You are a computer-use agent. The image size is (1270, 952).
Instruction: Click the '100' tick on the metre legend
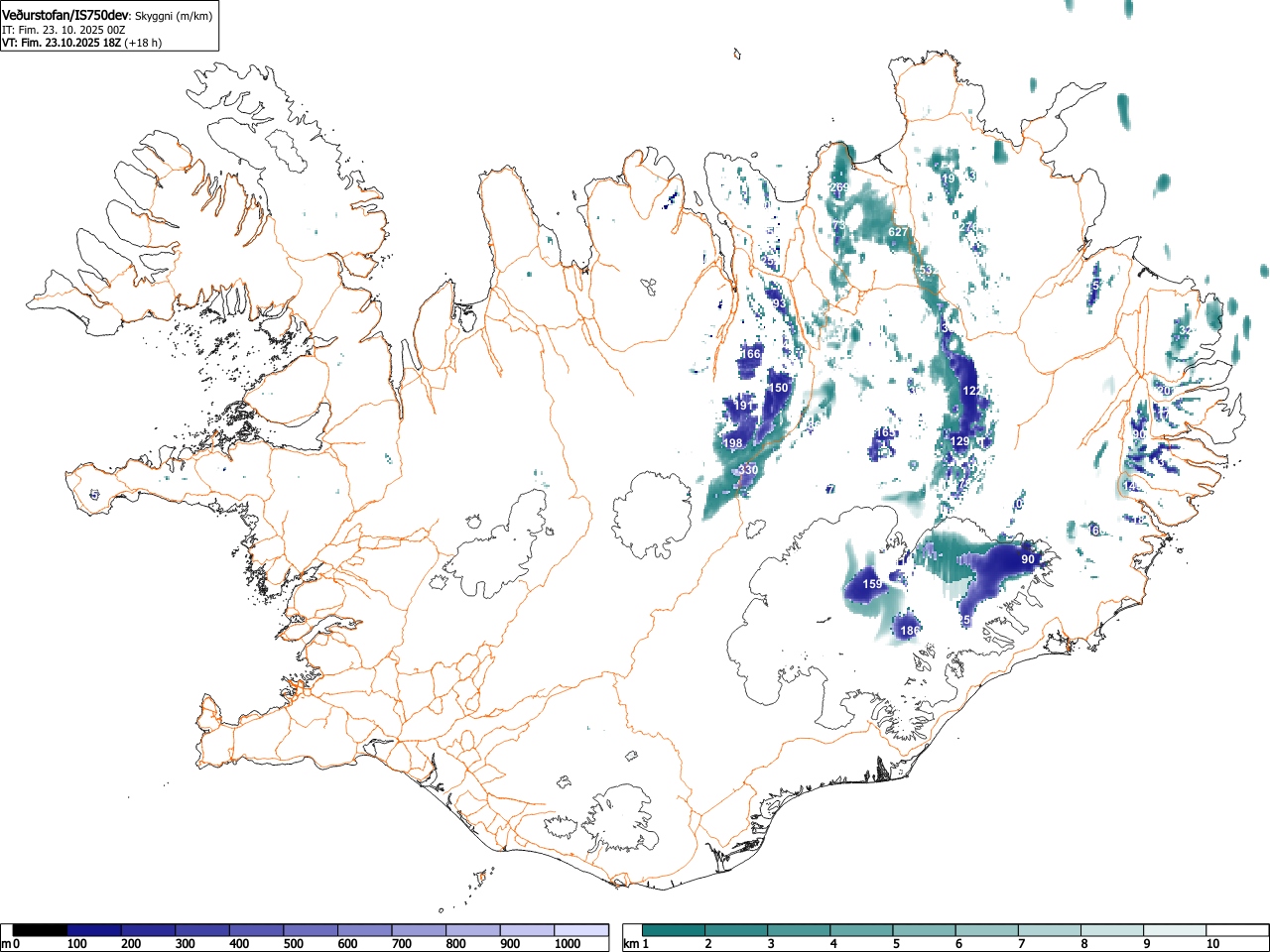[x=76, y=944]
